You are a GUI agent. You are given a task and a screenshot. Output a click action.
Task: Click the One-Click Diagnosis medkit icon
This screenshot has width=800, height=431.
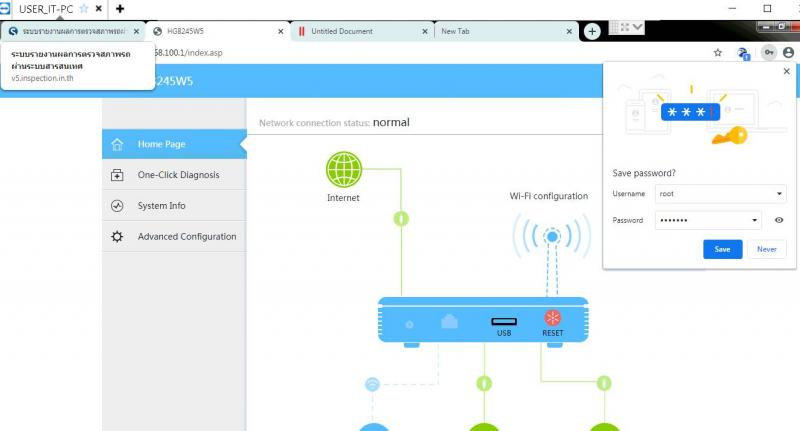point(117,175)
